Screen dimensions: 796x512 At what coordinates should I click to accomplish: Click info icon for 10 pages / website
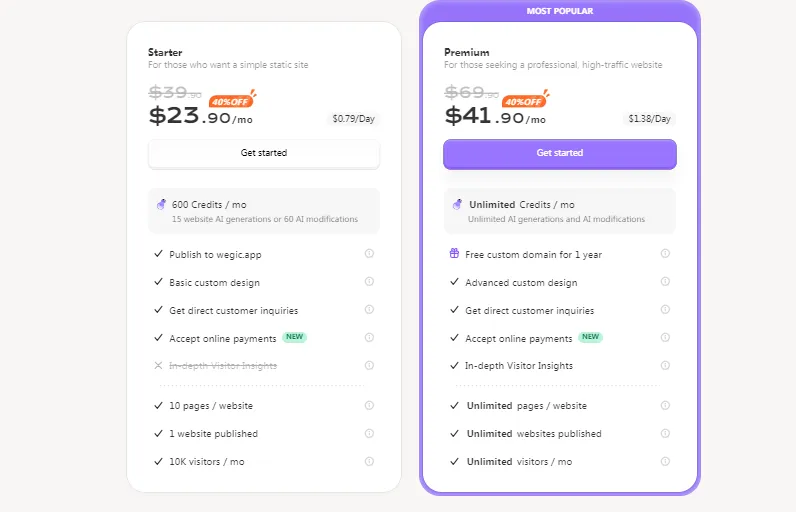369,406
